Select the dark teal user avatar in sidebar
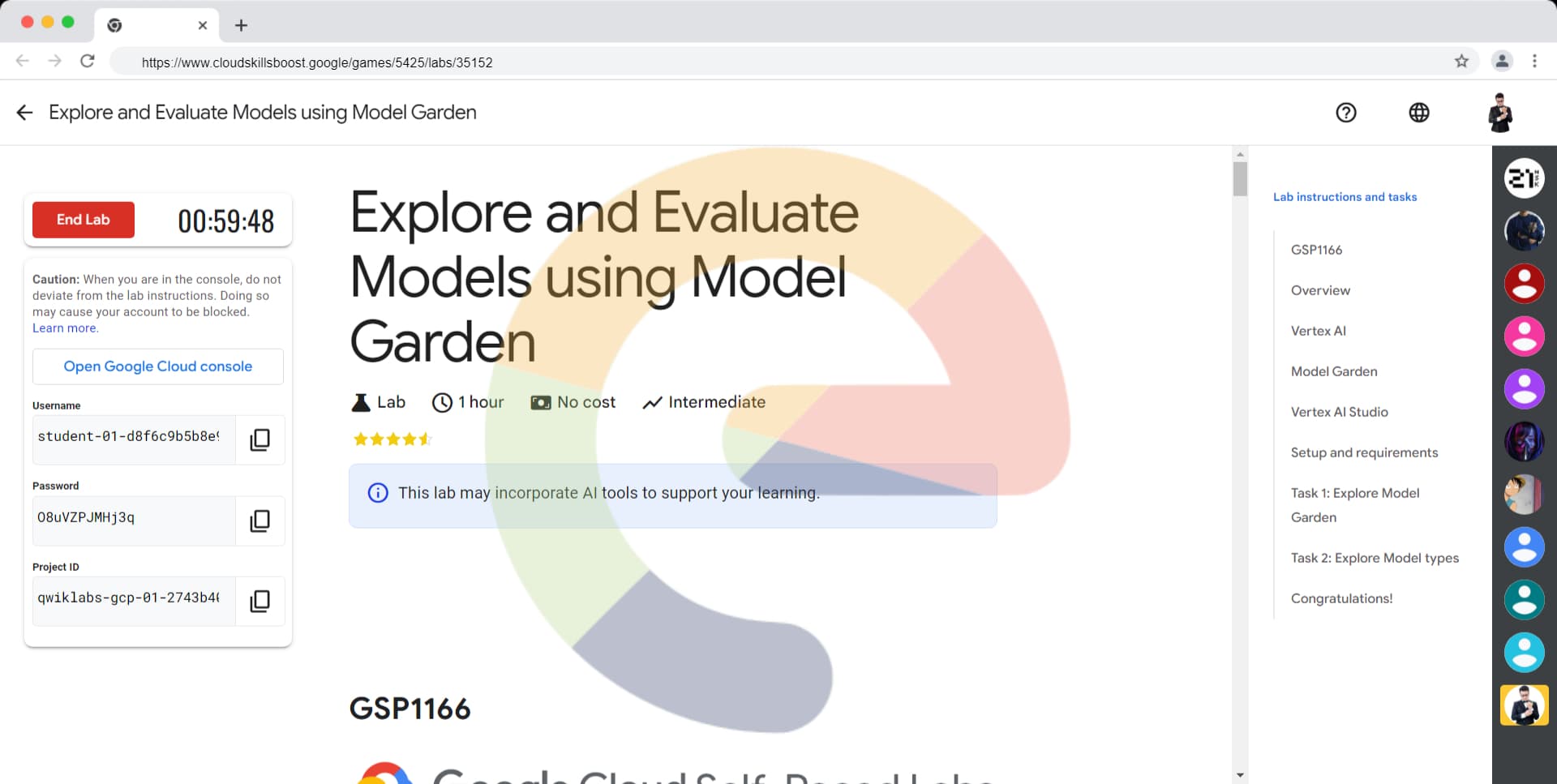The width and height of the screenshot is (1557, 784). (x=1525, y=600)
